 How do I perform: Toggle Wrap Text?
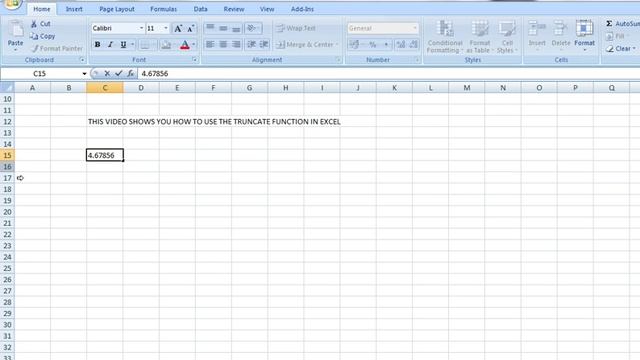coord(296,28)
